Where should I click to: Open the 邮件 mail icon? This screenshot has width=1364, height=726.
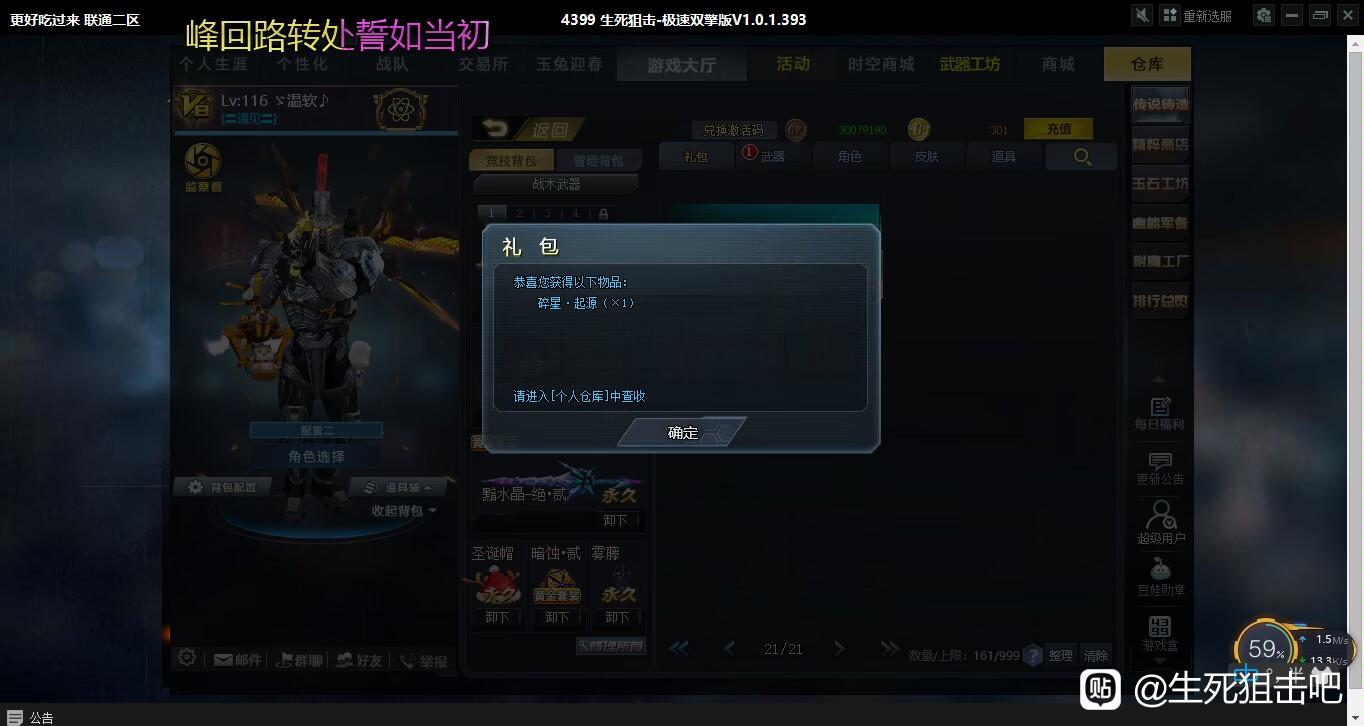click(x=237, y=660)
